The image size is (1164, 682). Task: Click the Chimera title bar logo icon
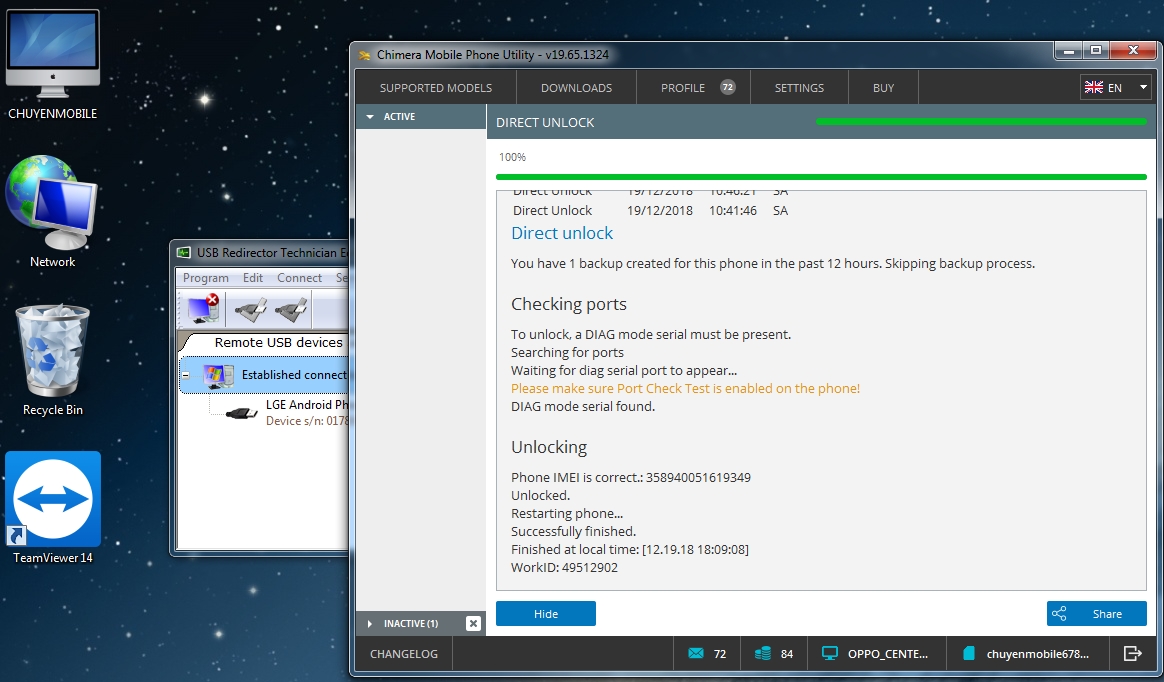tap(364, 55)
